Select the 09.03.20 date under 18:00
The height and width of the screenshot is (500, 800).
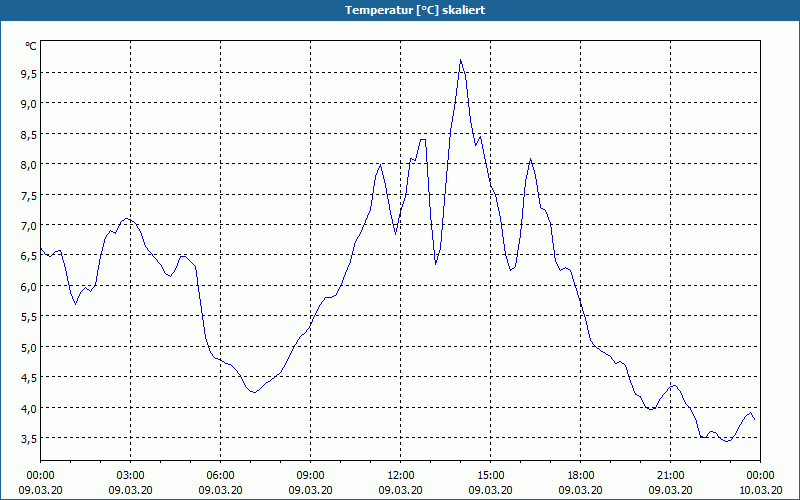click(x=581, y=490)
